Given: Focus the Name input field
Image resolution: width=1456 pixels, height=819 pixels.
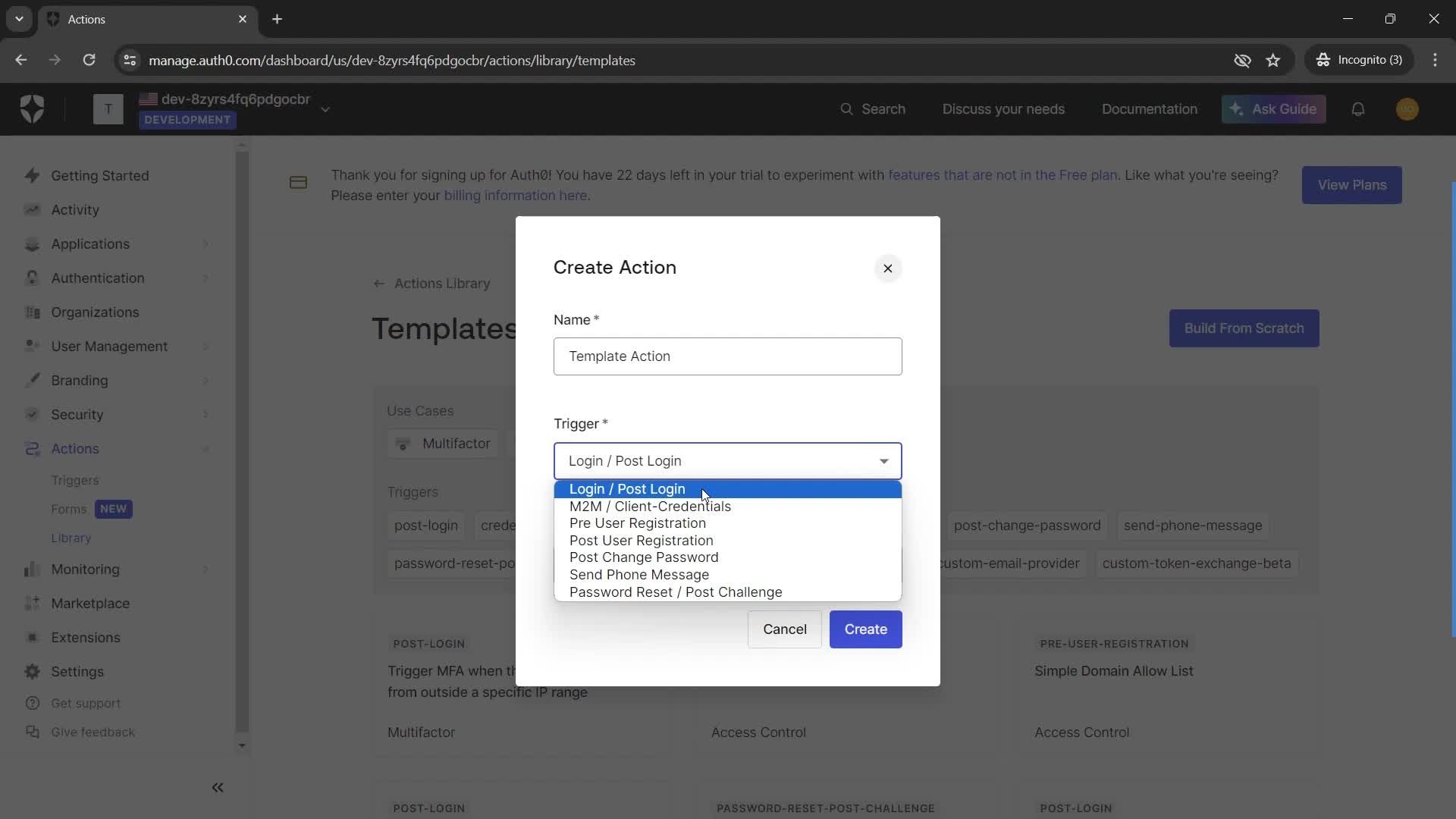Looking at the screenshot, I should tap(728, 356).
